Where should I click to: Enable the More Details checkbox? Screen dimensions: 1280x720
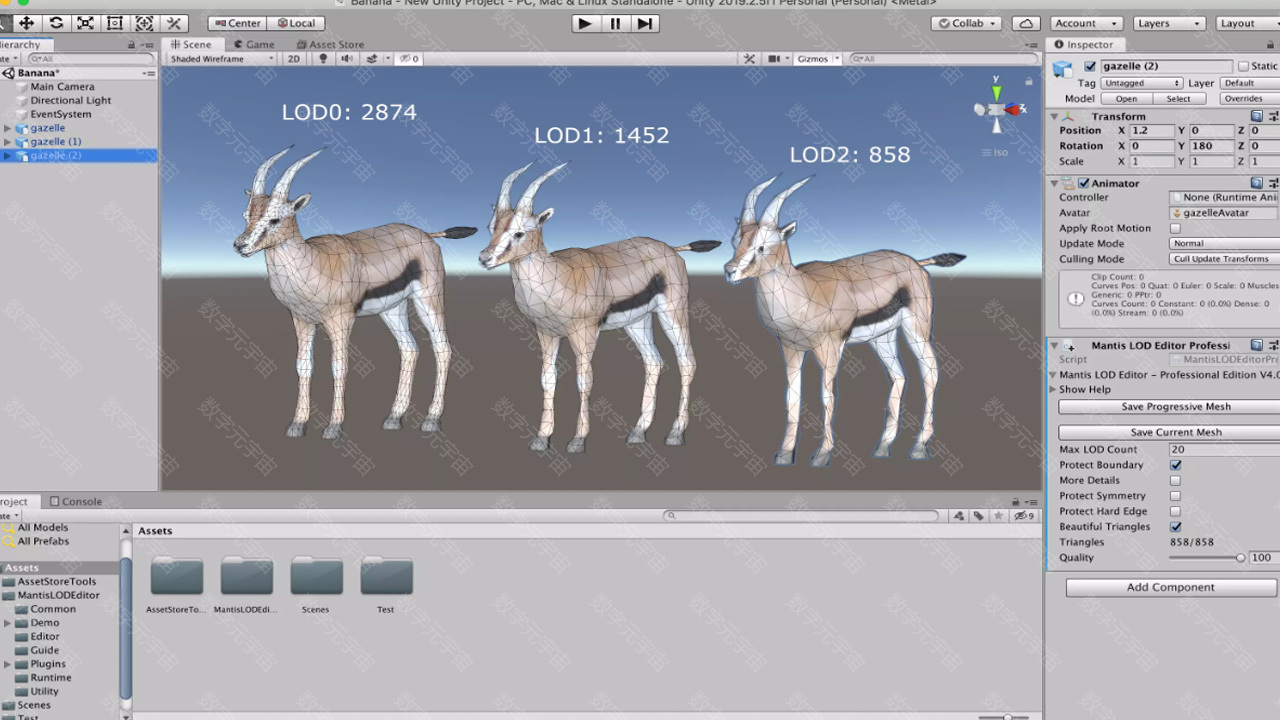tap(1175, 480)
